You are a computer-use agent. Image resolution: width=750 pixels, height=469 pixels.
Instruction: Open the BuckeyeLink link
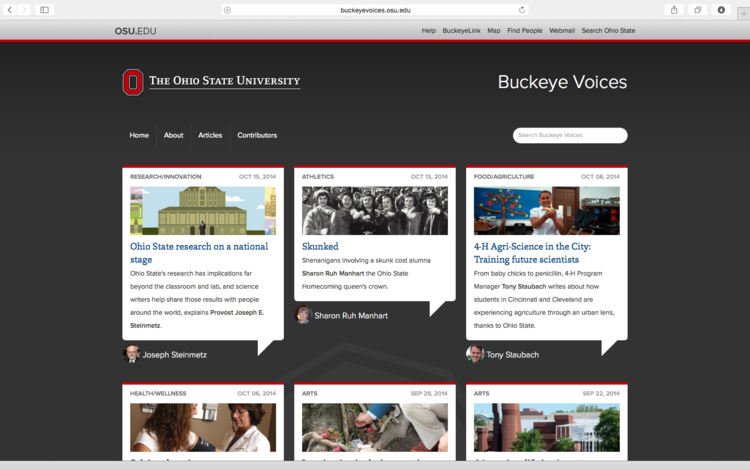point(461,31)
